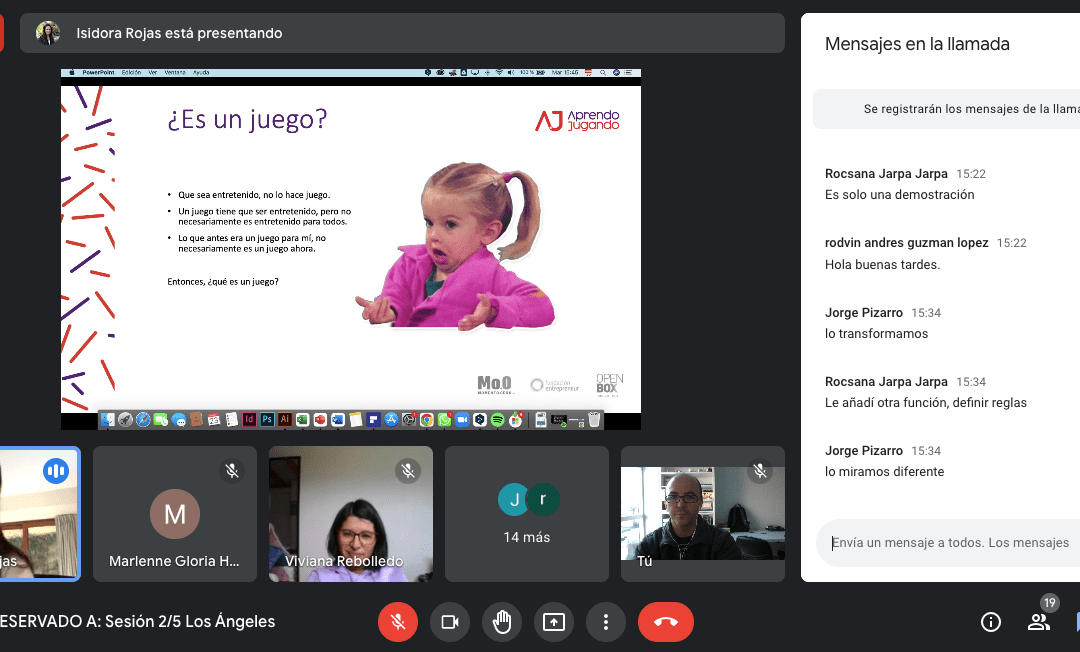Viewport: 1080px width, 652px height.
Task: Click the muted mic icon on Viviana's tile
Action: point(408,471)
